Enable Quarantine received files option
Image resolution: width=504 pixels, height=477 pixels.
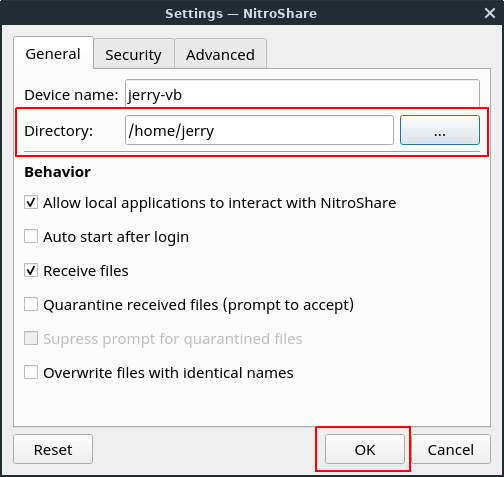[x=31, y=304]
